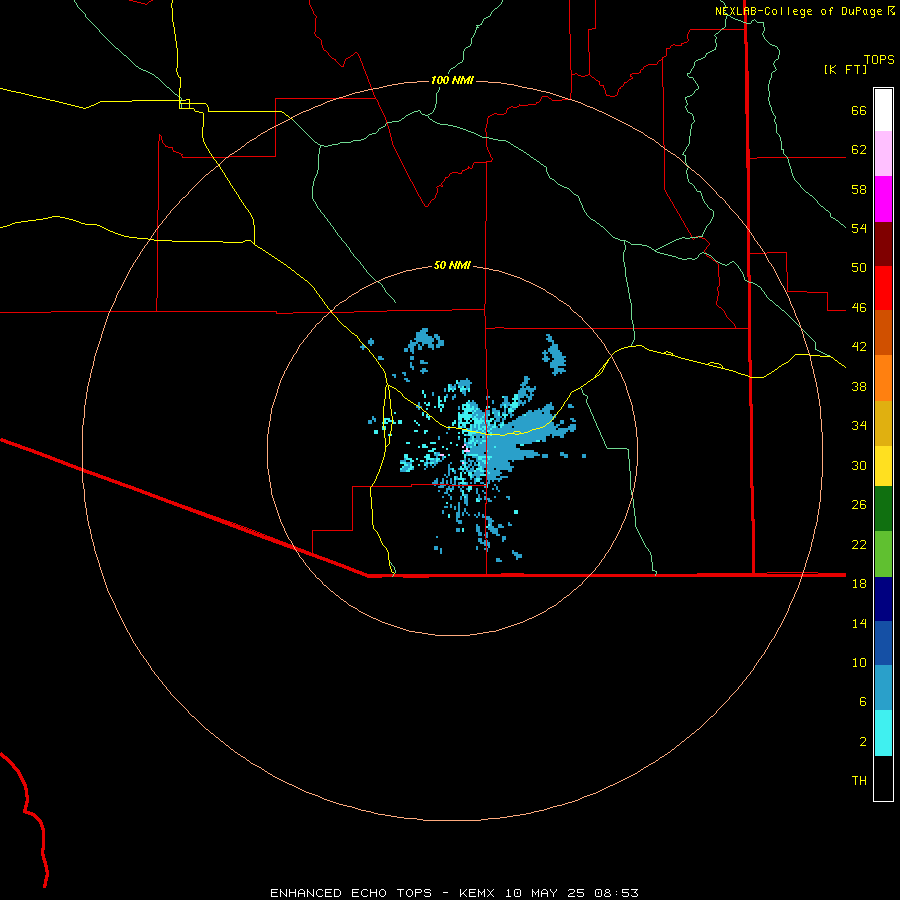Viewport: 900px width, 900px height.
Task: Click the 'NEXLAB-College of DuPage' credit text
Action: click(x=798, y=11)
